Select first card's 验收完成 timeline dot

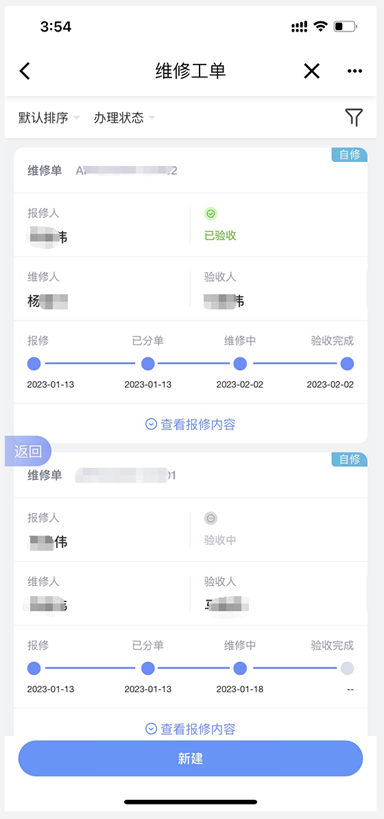[x=347, y=364]
